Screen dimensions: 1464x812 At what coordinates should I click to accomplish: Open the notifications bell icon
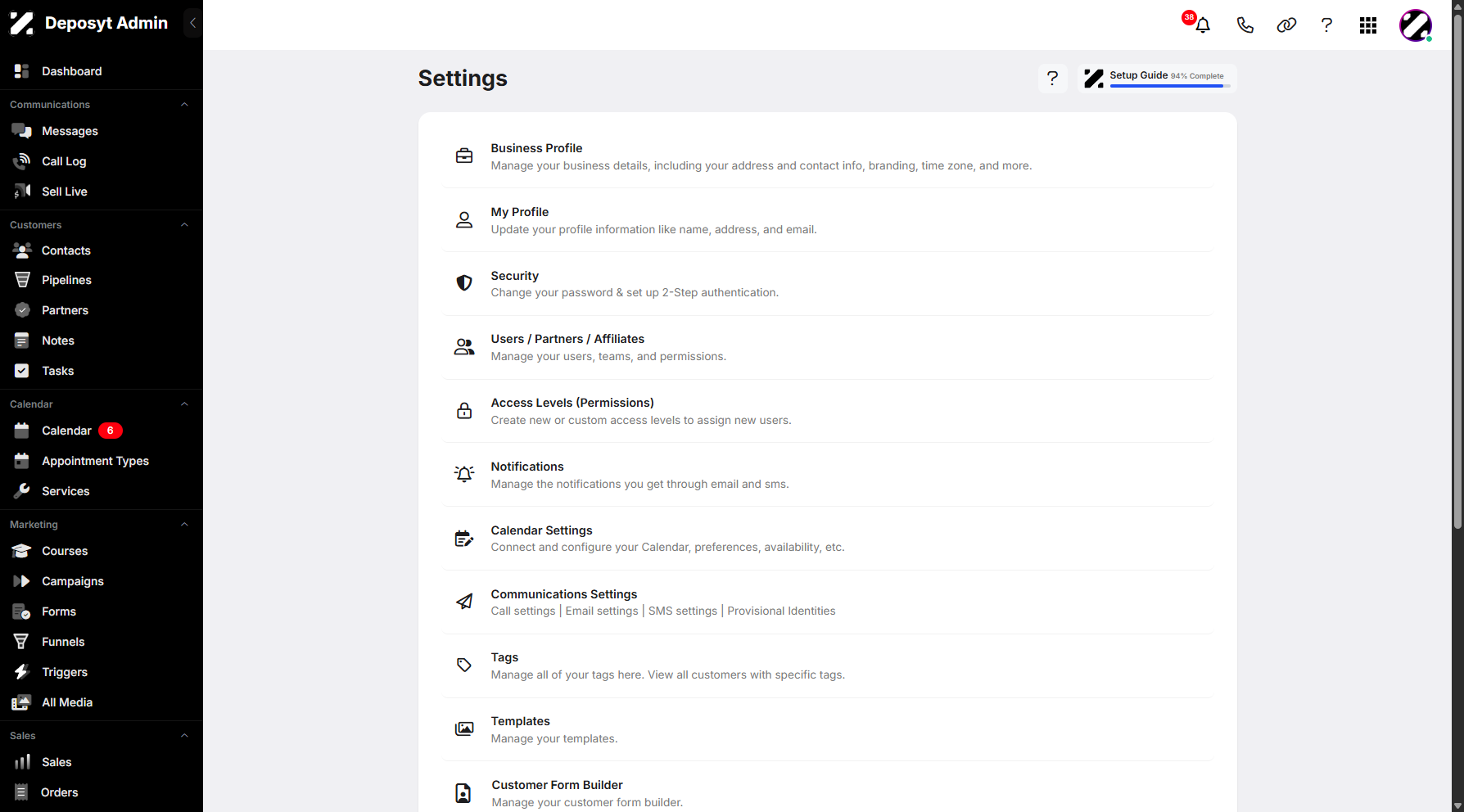[x=1202, y=25]
